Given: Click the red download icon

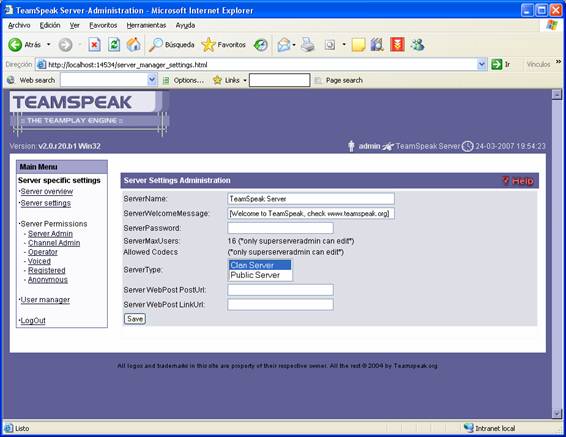Looking at the screenshot, I should [397, 45].
